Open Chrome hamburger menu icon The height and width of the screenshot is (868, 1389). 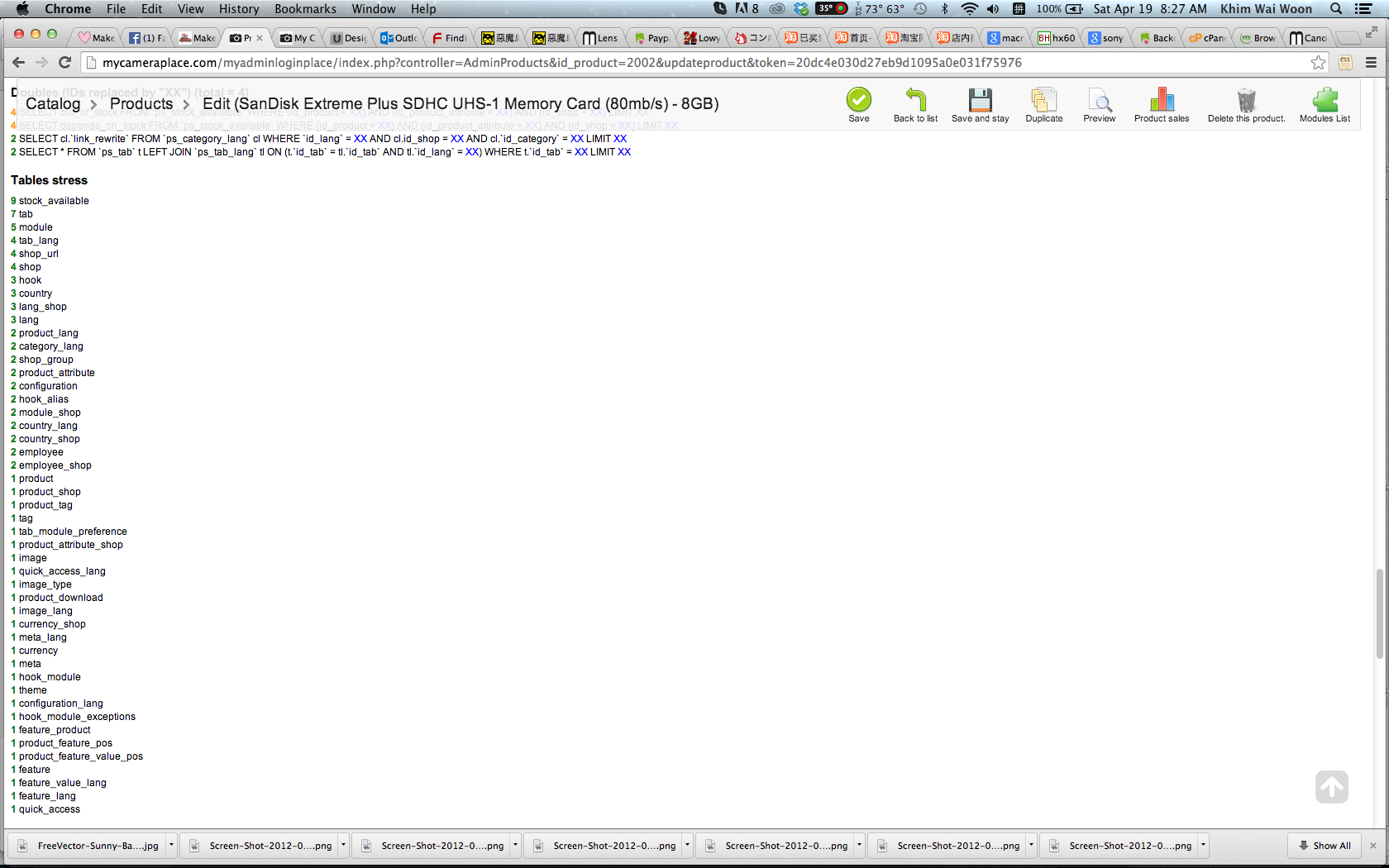[x=1371, y=63]
